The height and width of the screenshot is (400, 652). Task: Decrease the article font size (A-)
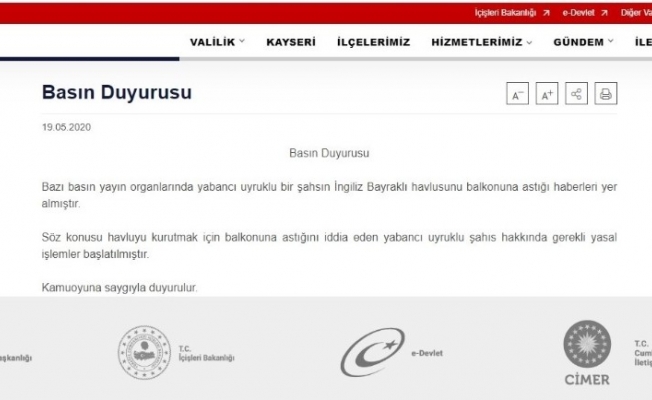point(518,94)
